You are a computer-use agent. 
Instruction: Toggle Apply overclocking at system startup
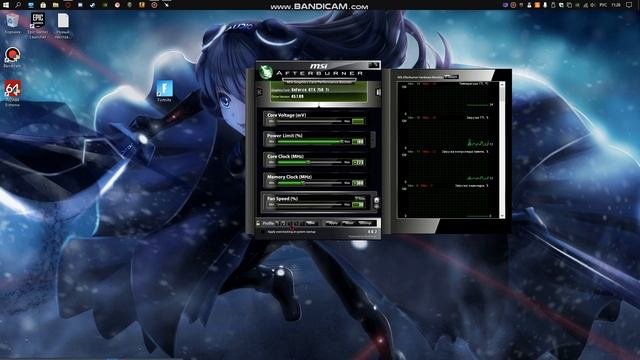click(x=262, y=232)
